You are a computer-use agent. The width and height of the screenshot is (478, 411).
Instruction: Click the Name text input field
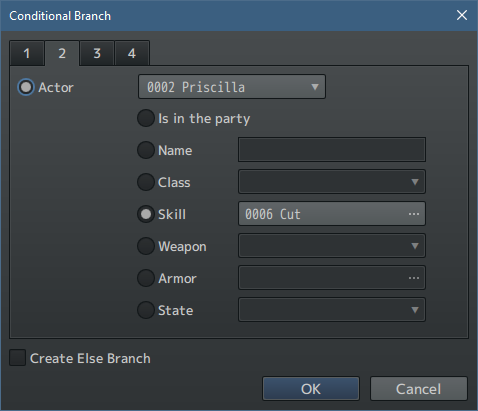332,150
